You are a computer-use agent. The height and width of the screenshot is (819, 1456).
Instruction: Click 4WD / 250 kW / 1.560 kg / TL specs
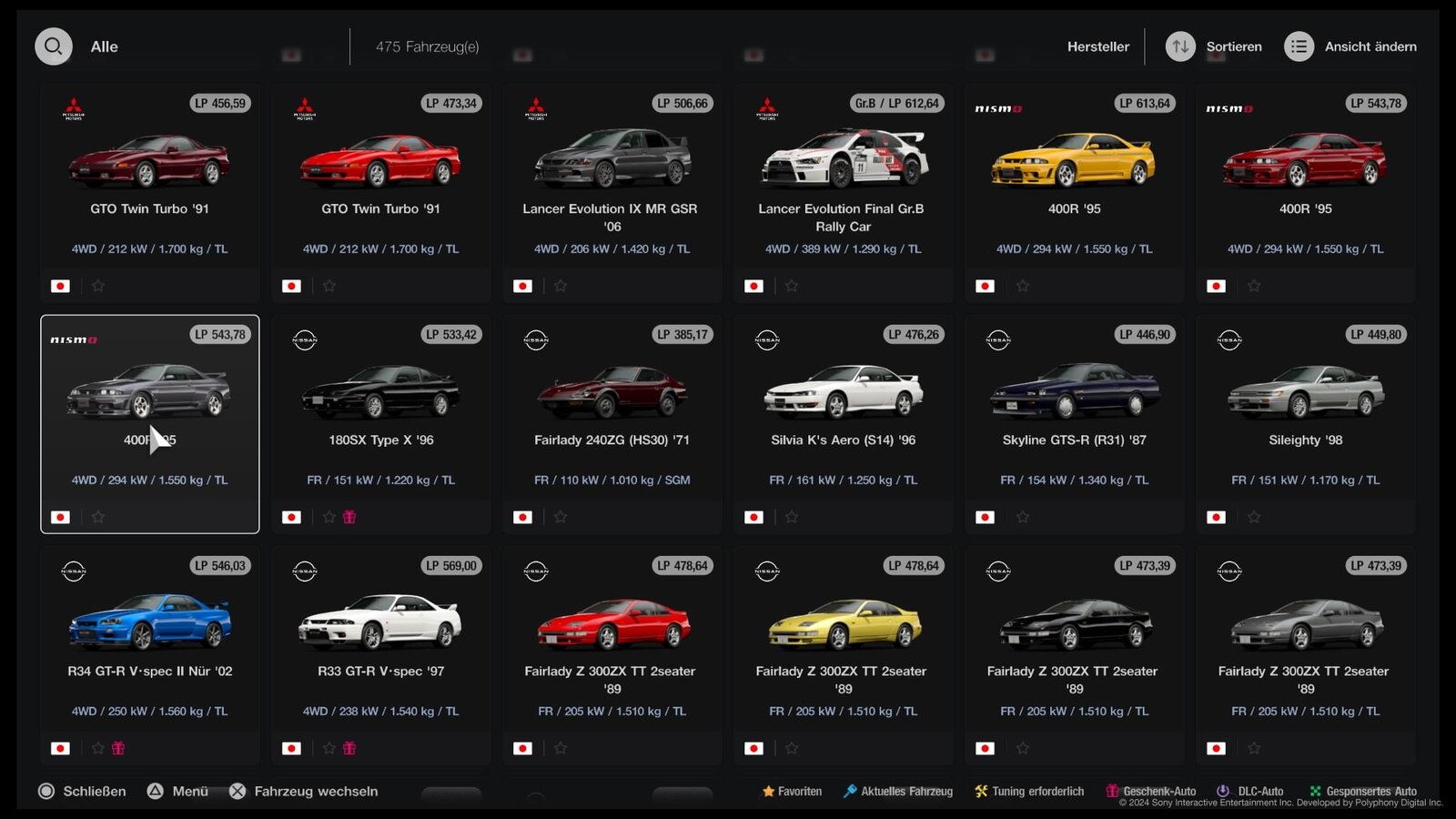(150, 712)
